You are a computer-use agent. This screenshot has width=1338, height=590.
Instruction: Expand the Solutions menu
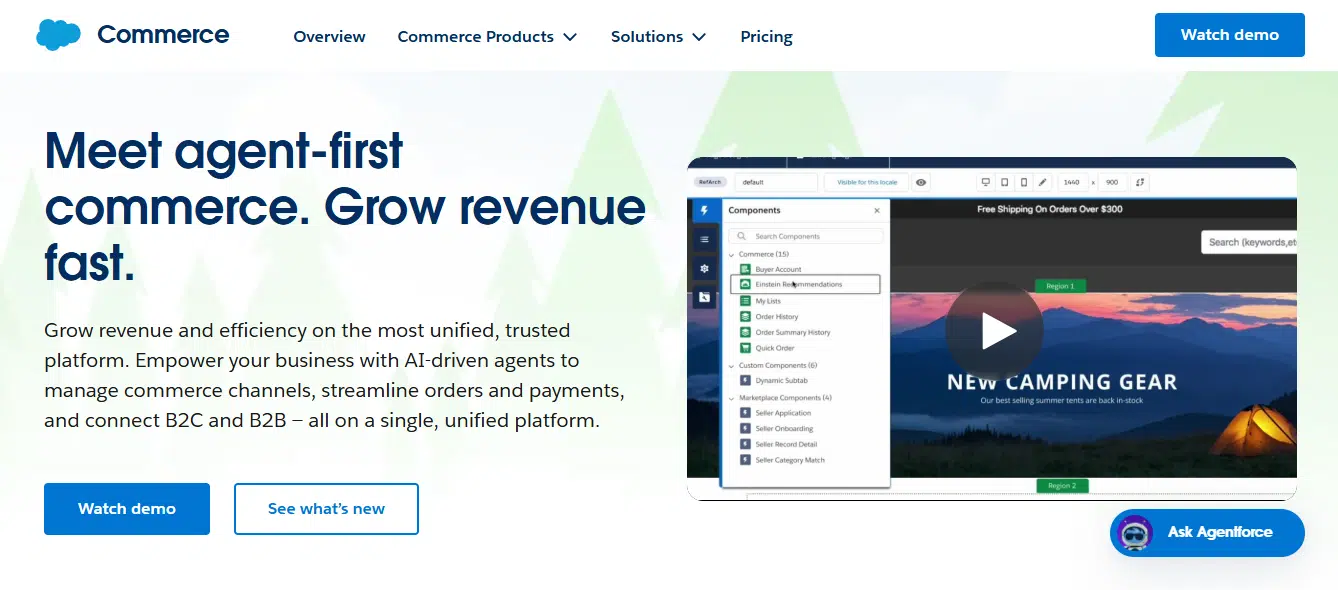(x=658, y=36)
